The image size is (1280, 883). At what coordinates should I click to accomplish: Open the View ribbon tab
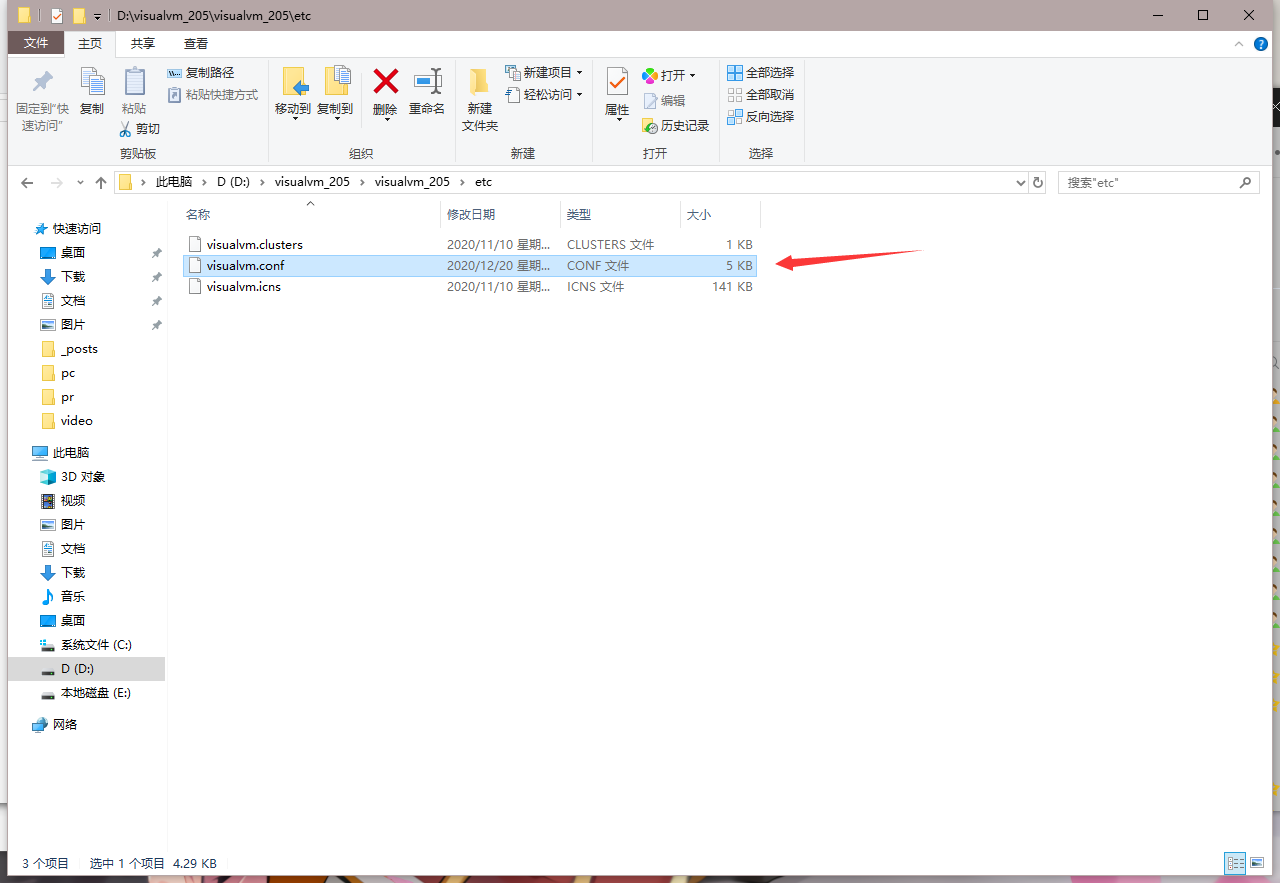(196, 43)
